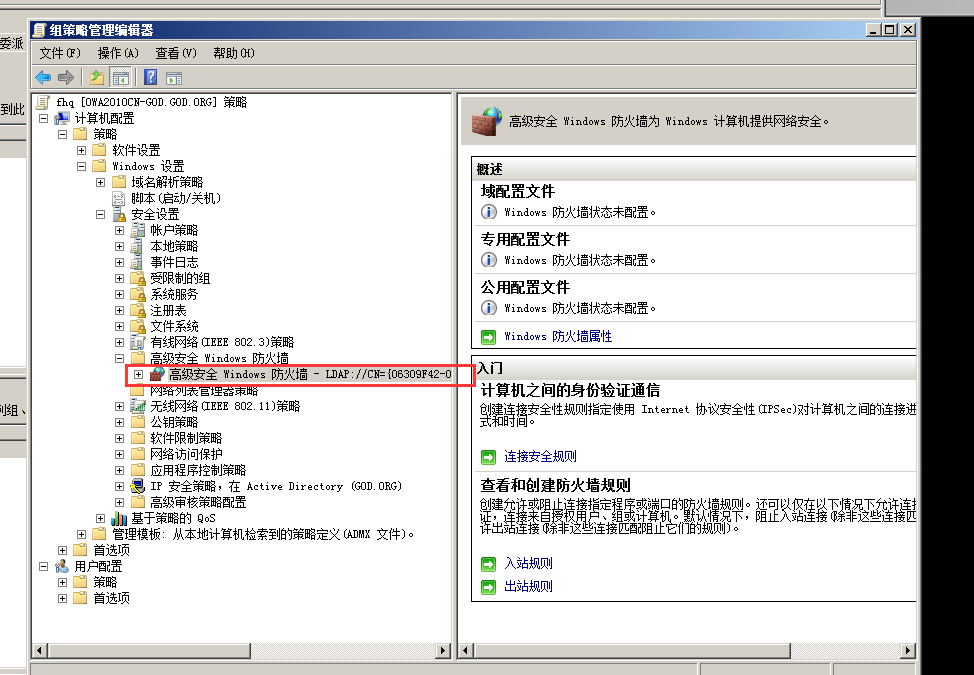Expand the 域名解析策略 node
The width and height of the screenshot is (974, 675).
101,183
